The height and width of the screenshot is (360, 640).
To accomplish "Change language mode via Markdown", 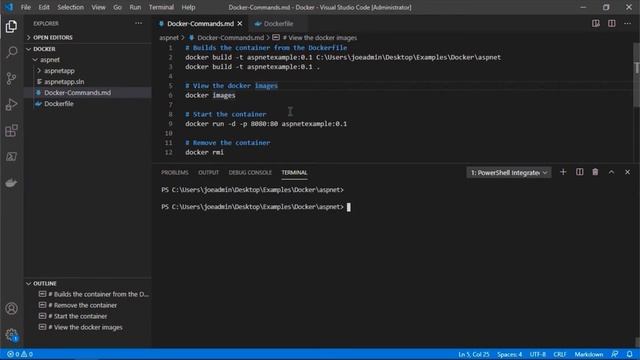I will (x=589, y=354).
